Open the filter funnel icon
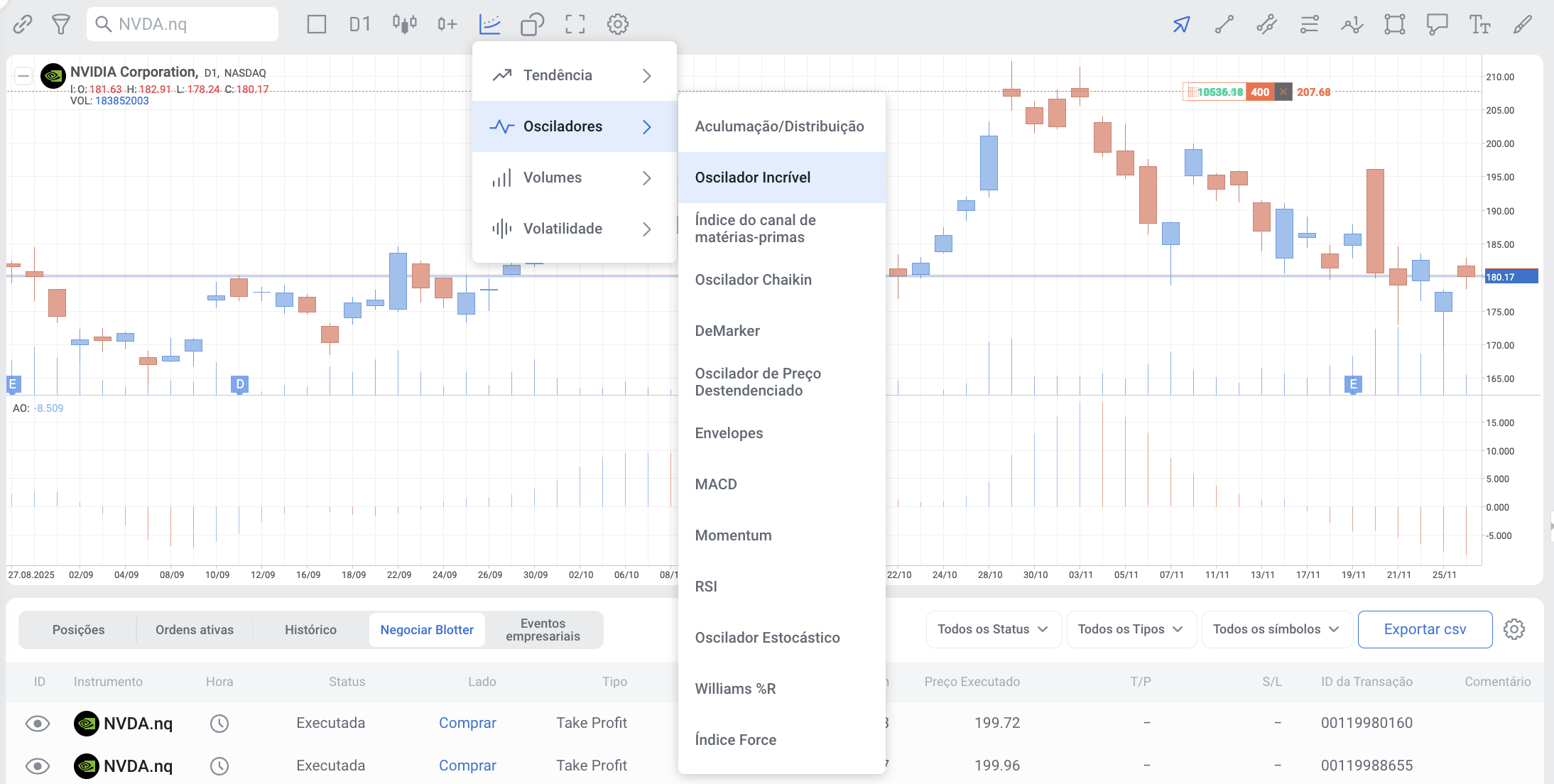Screen dimensions: 1554x784 [x=61, y=24]
